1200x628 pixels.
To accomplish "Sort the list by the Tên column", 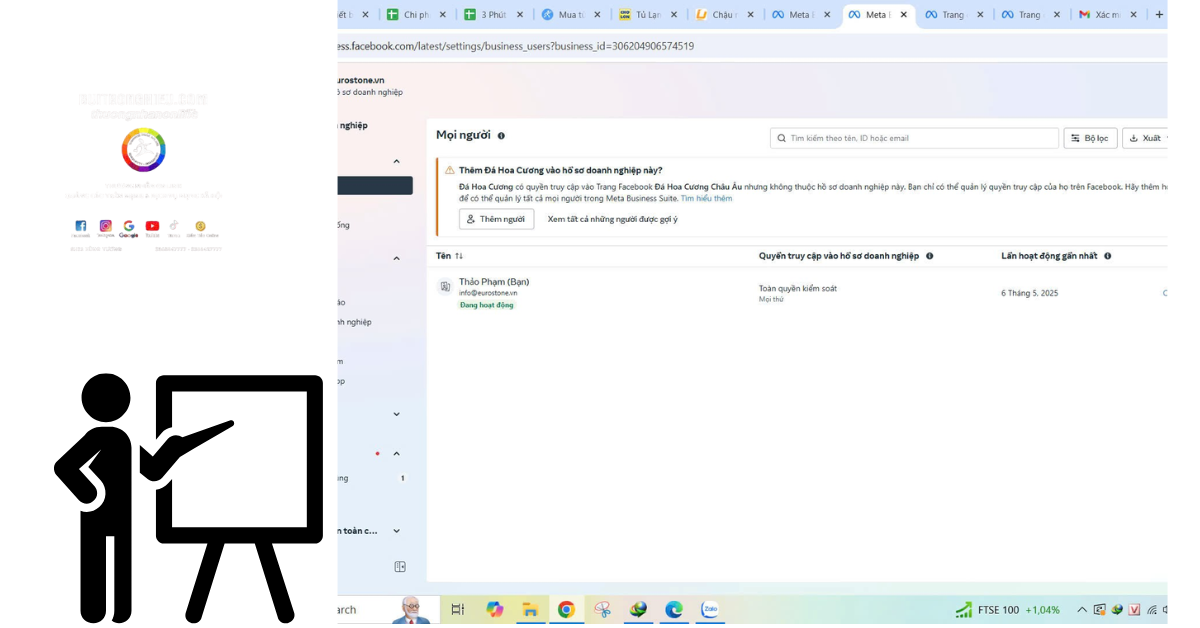I will [x=459, y=256].
